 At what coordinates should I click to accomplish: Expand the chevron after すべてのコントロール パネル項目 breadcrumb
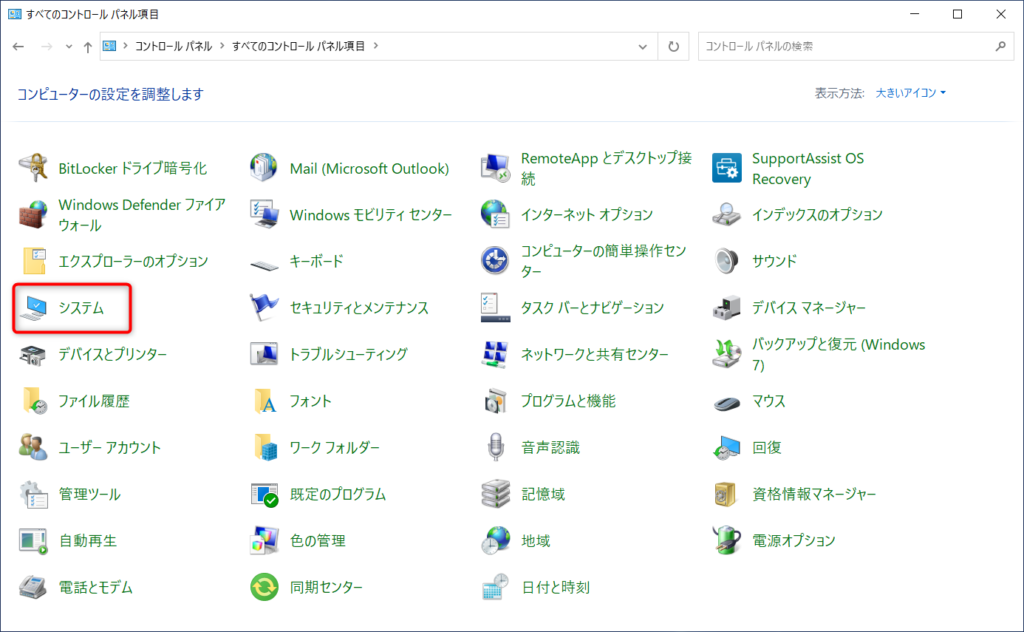point(376,46)
